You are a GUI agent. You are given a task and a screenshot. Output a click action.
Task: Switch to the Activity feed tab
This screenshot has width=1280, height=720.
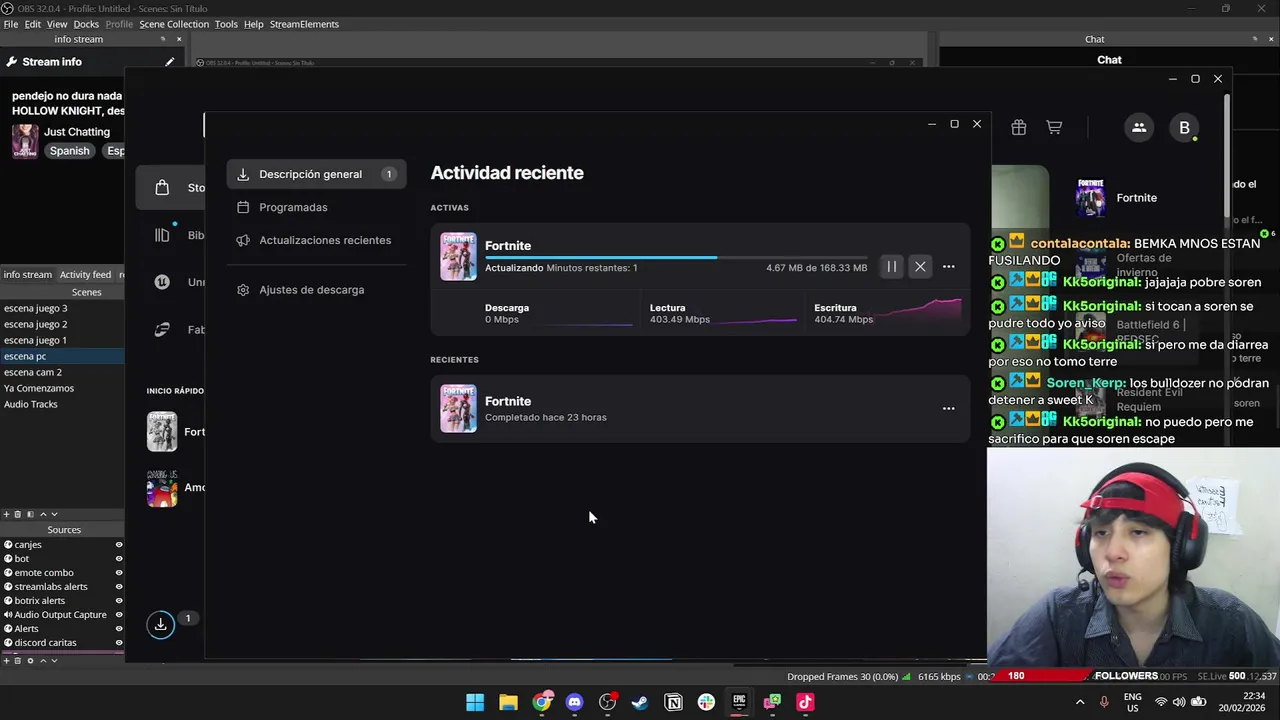point(85,275)
